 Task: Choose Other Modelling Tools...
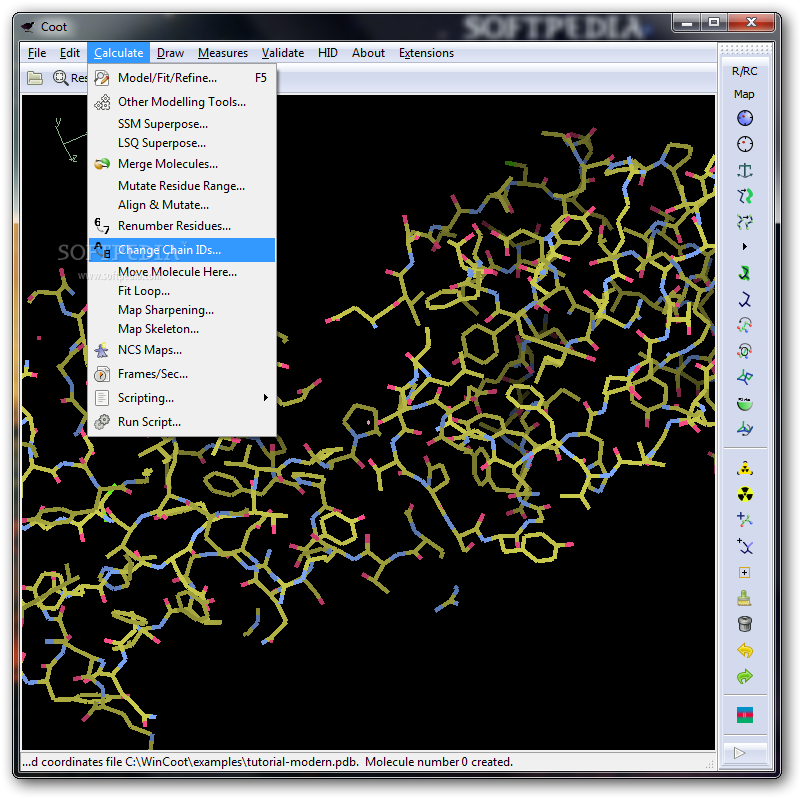(182, 102)
